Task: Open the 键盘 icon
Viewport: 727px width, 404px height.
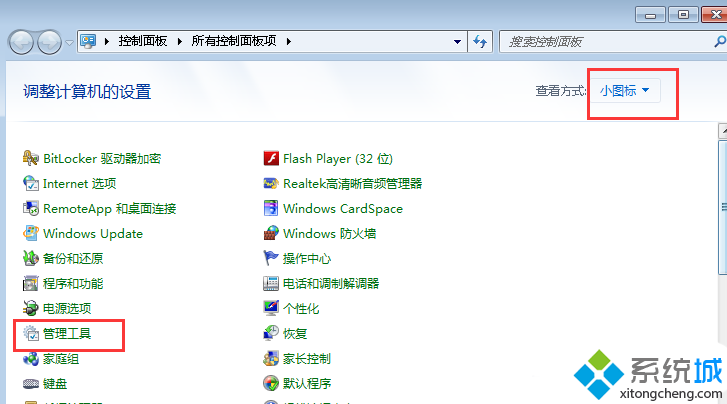Action: pos(31,384)
